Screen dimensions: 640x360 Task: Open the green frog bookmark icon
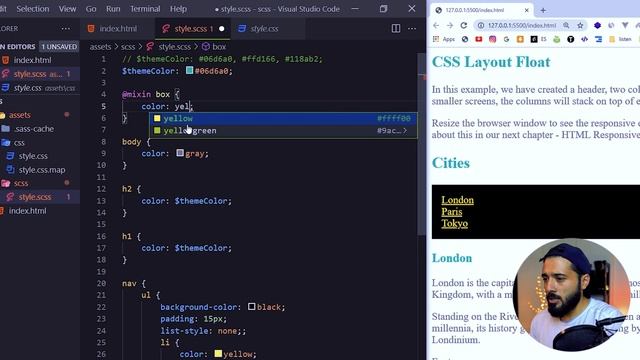(557, 39)
